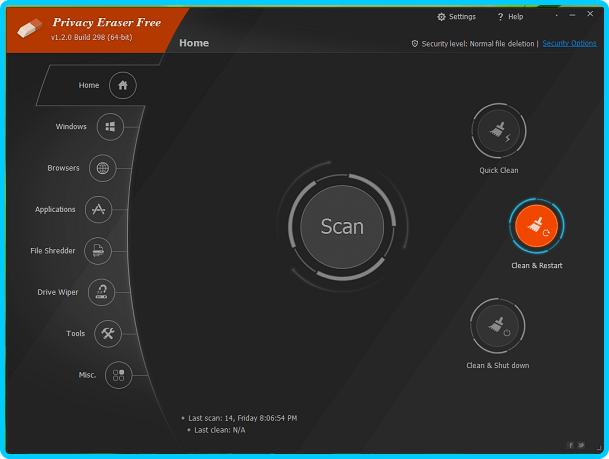Switch to the Windows sidebar label

pos(71,127)
